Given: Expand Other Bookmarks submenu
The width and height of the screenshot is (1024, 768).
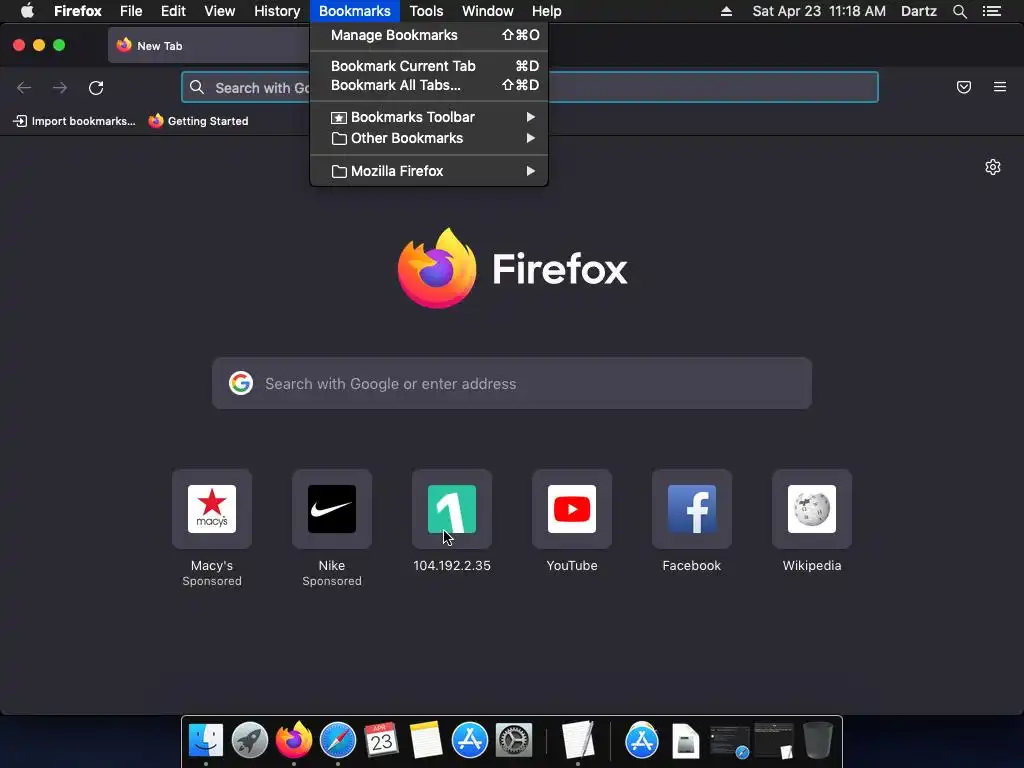Looking at the screenshot, I should [x=429, y=138].
